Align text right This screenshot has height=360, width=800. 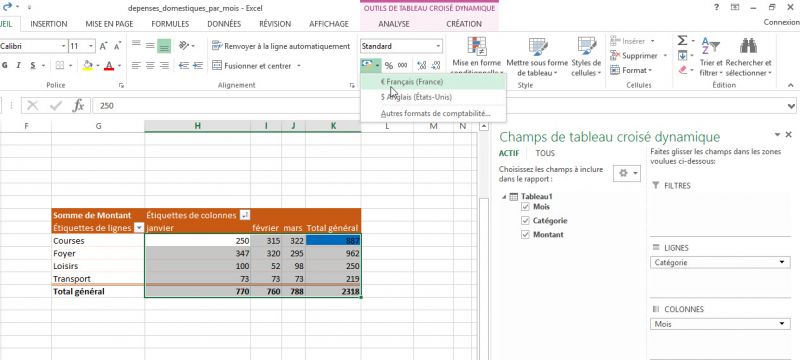(164, 65)
